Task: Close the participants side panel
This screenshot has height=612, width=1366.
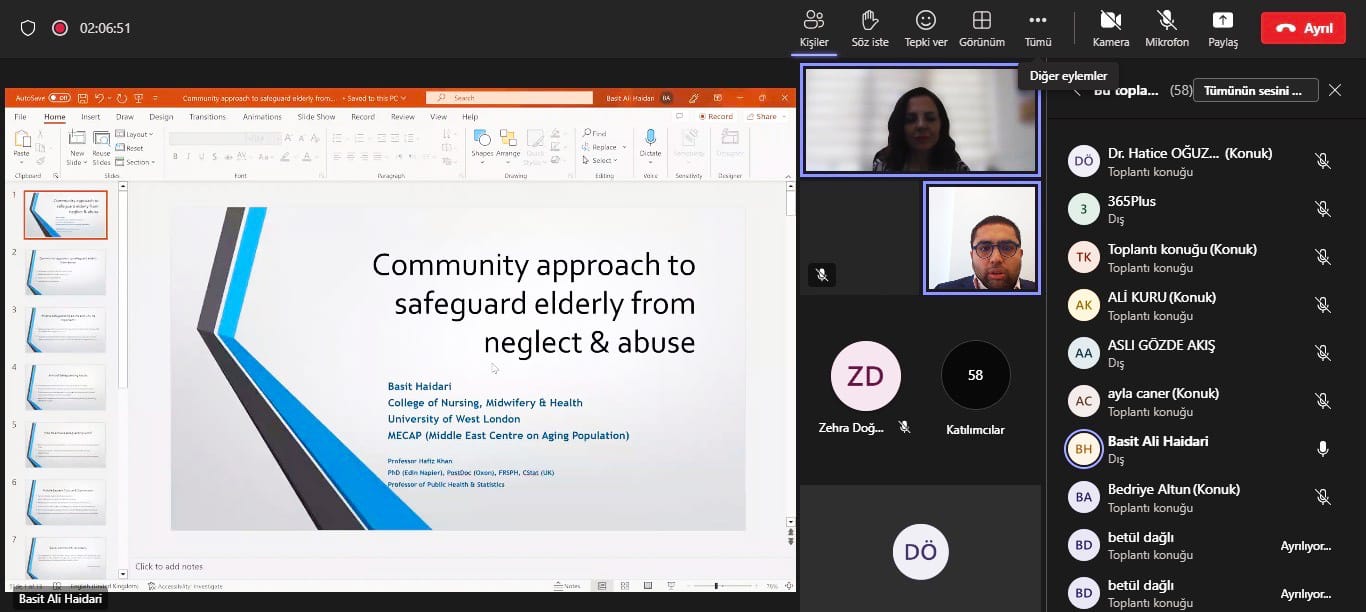Action: [1335, 90]
